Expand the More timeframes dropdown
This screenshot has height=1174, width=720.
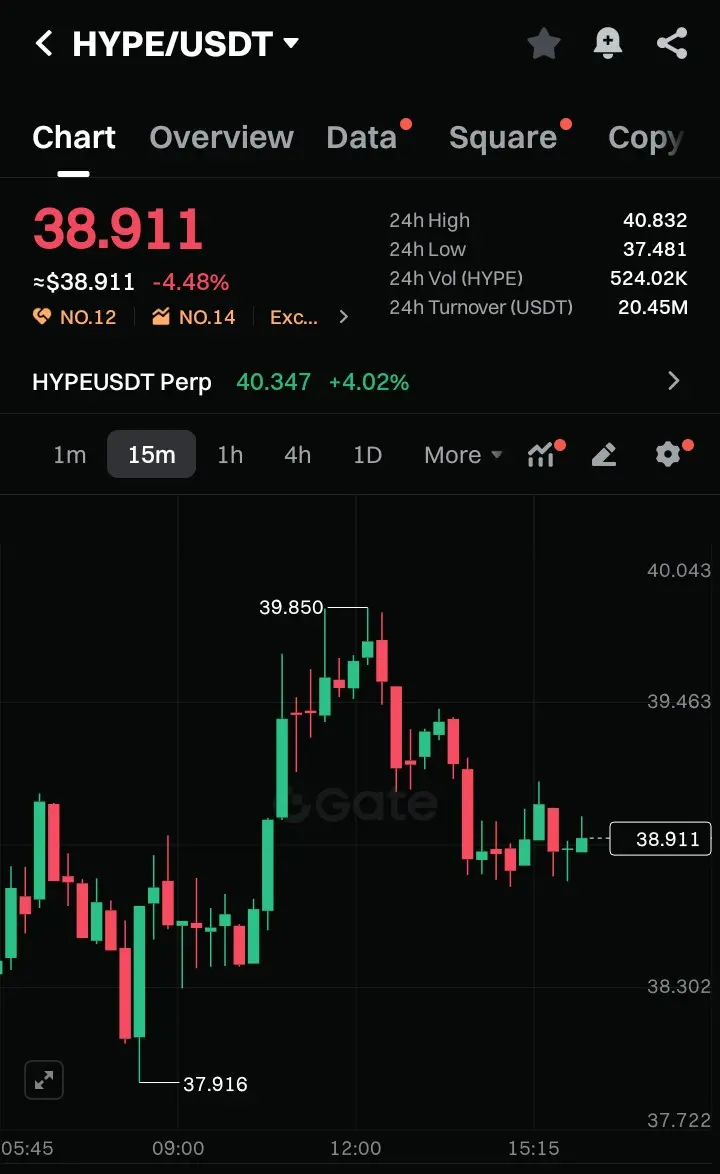463,454
